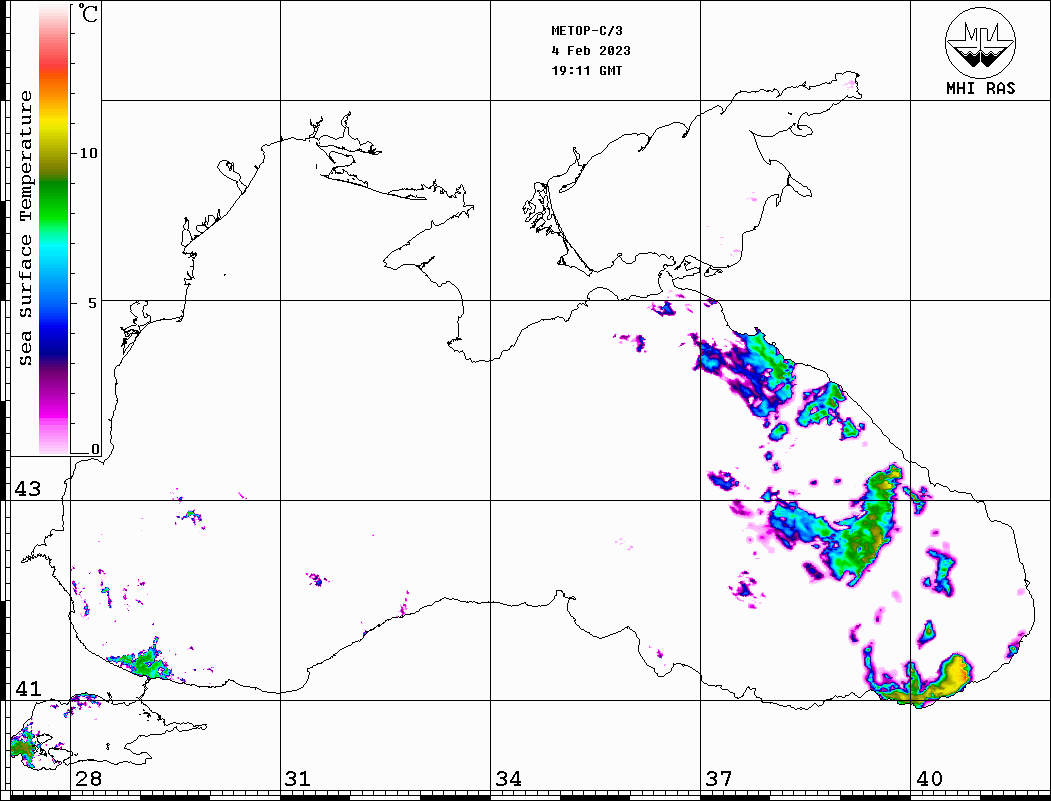Click the 'MHI RAS' label text
The width and height of the screenshot is (1051, 801).
click(981, 88)
